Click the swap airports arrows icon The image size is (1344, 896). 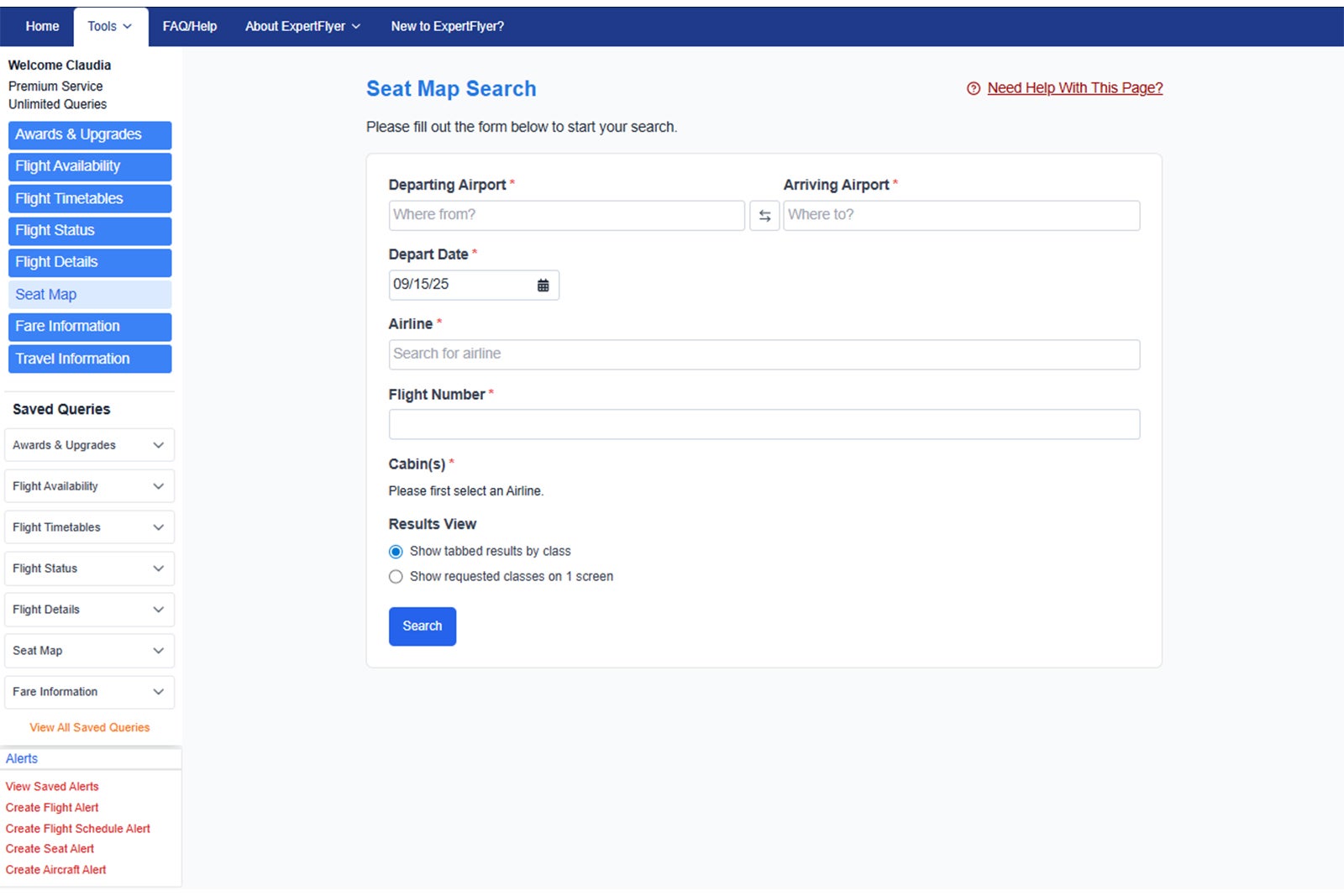point(764,216)
